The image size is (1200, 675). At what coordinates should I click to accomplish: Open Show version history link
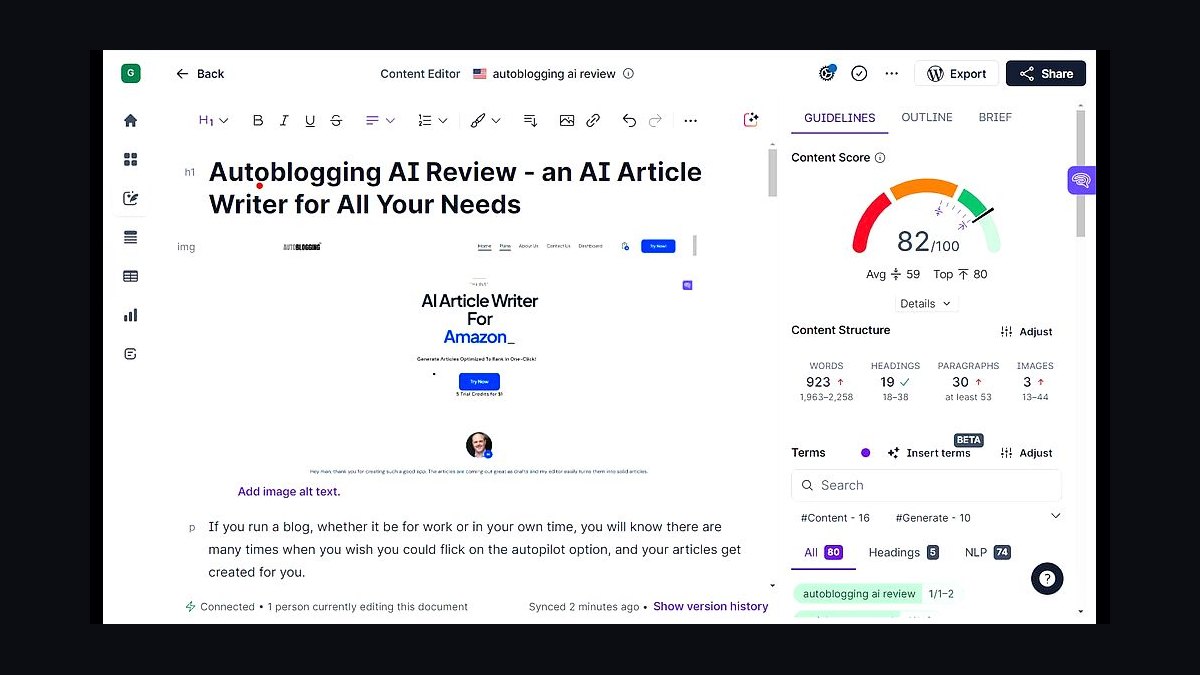711,607
